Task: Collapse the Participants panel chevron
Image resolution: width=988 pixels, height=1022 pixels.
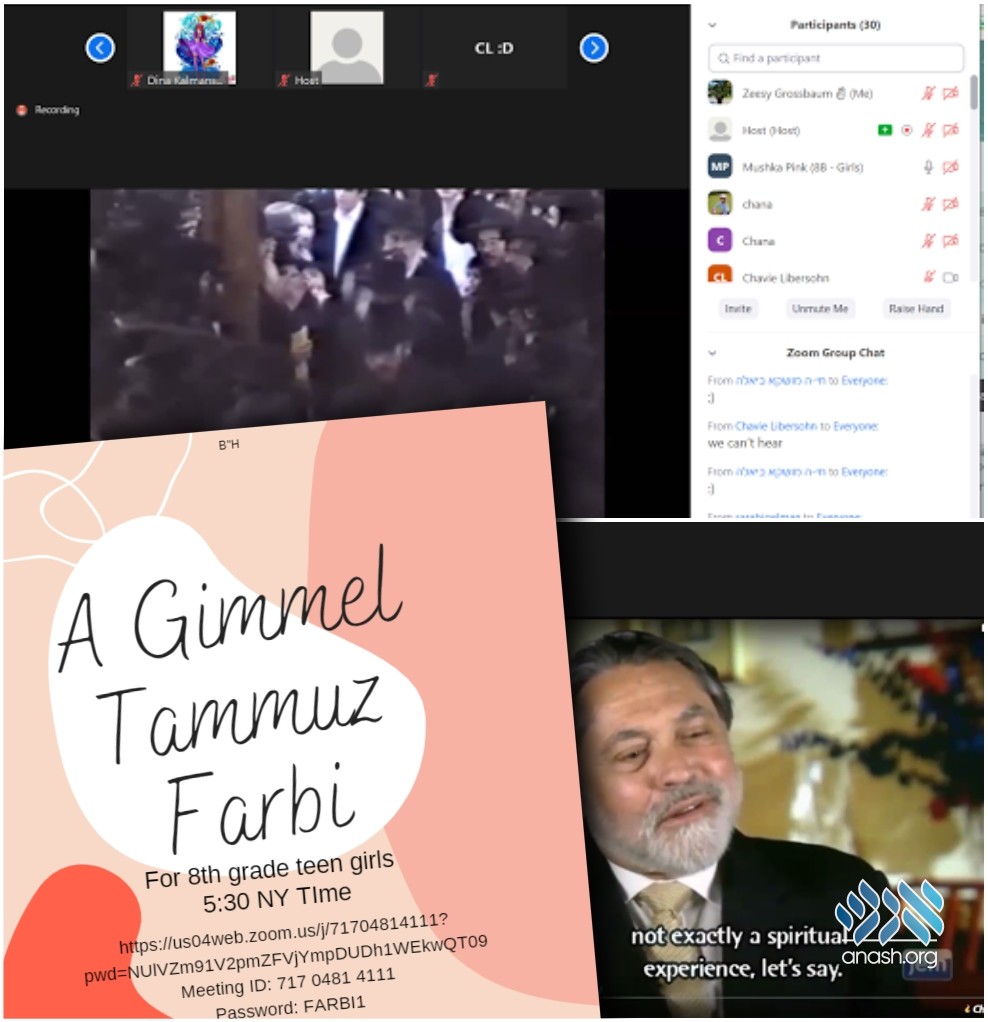Action: pyautogui.click(x=712, y=25)
